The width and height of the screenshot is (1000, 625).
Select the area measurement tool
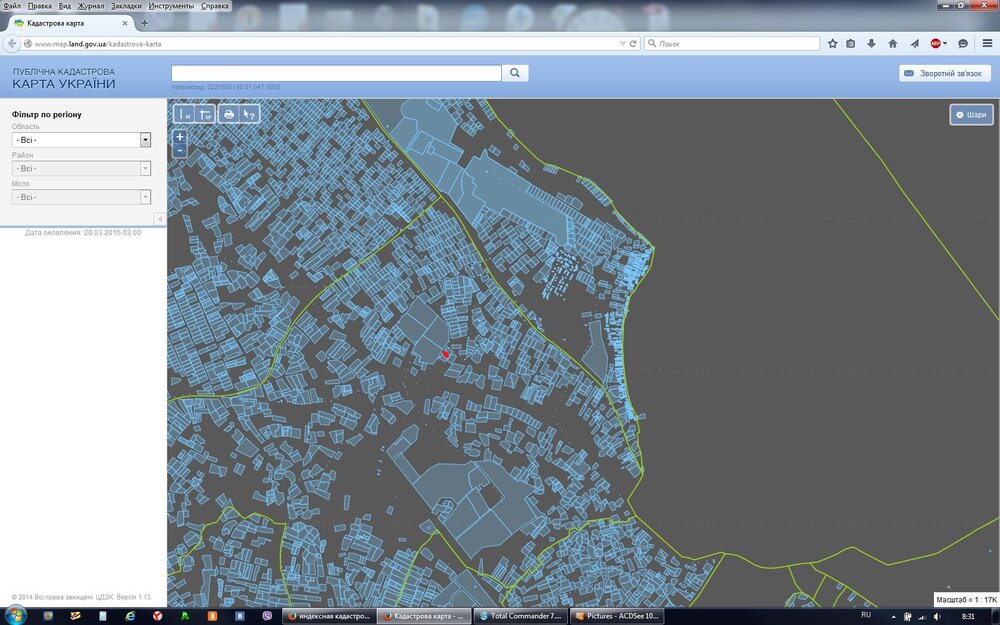coord(204,114)
